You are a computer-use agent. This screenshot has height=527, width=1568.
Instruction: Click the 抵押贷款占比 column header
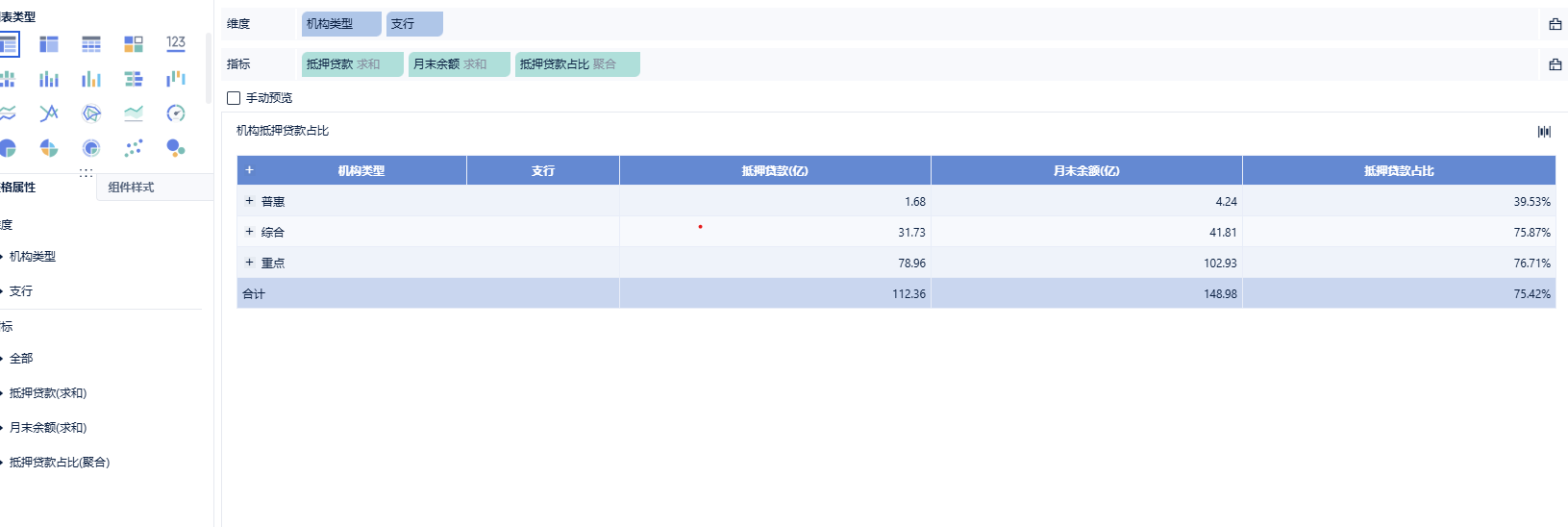[x=1398, y=171]
